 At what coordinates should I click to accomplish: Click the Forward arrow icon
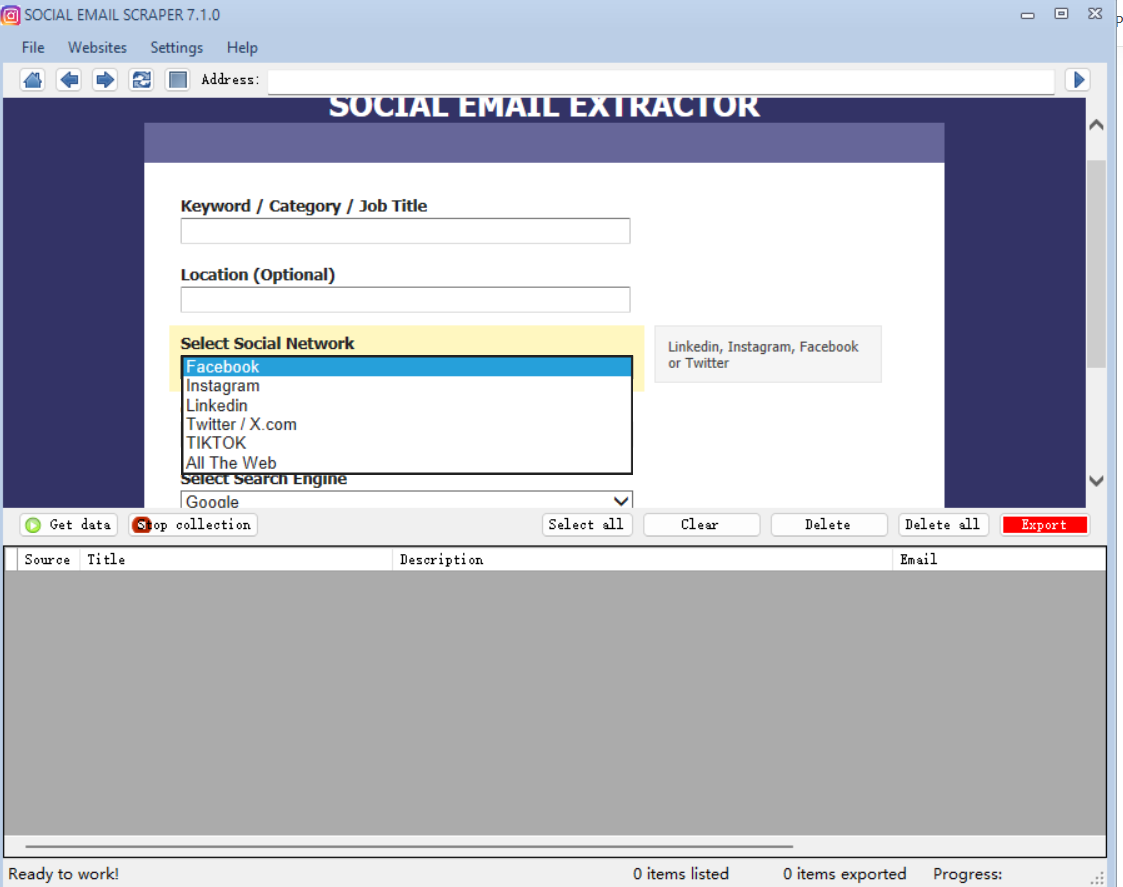pyautogui.click(x=105, y=80)
